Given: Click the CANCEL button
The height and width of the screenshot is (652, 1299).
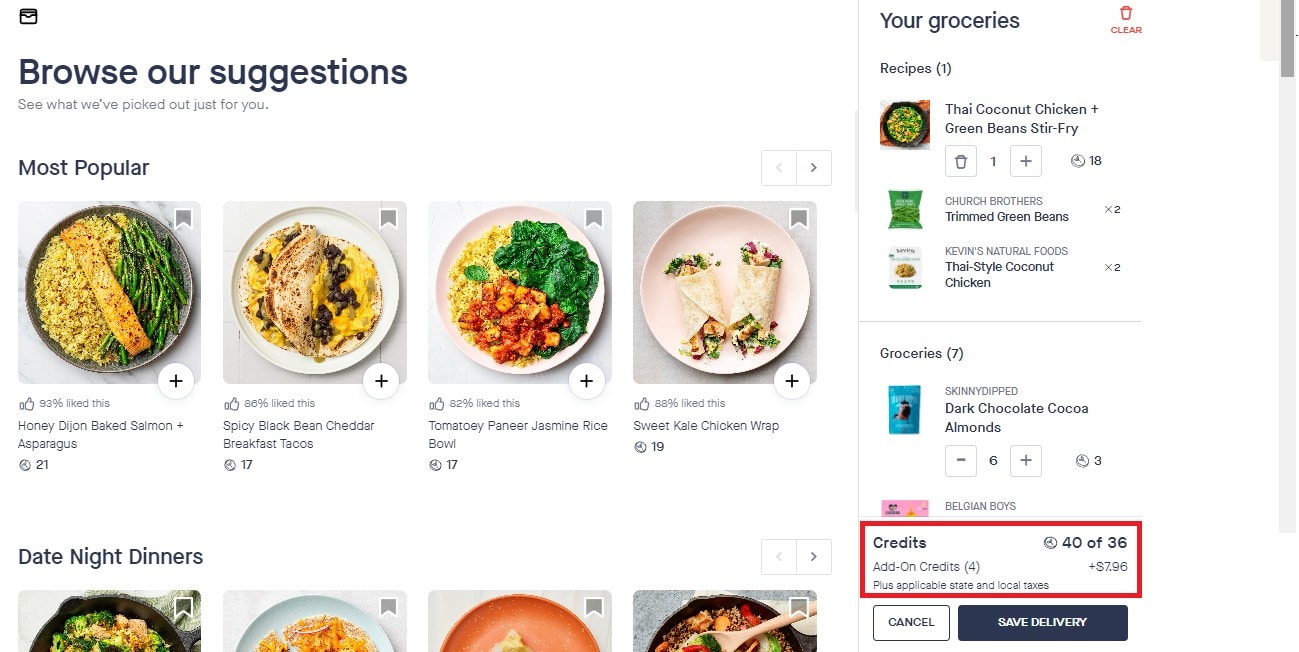Looking at the screenshot, I should [x=910, y=622].
